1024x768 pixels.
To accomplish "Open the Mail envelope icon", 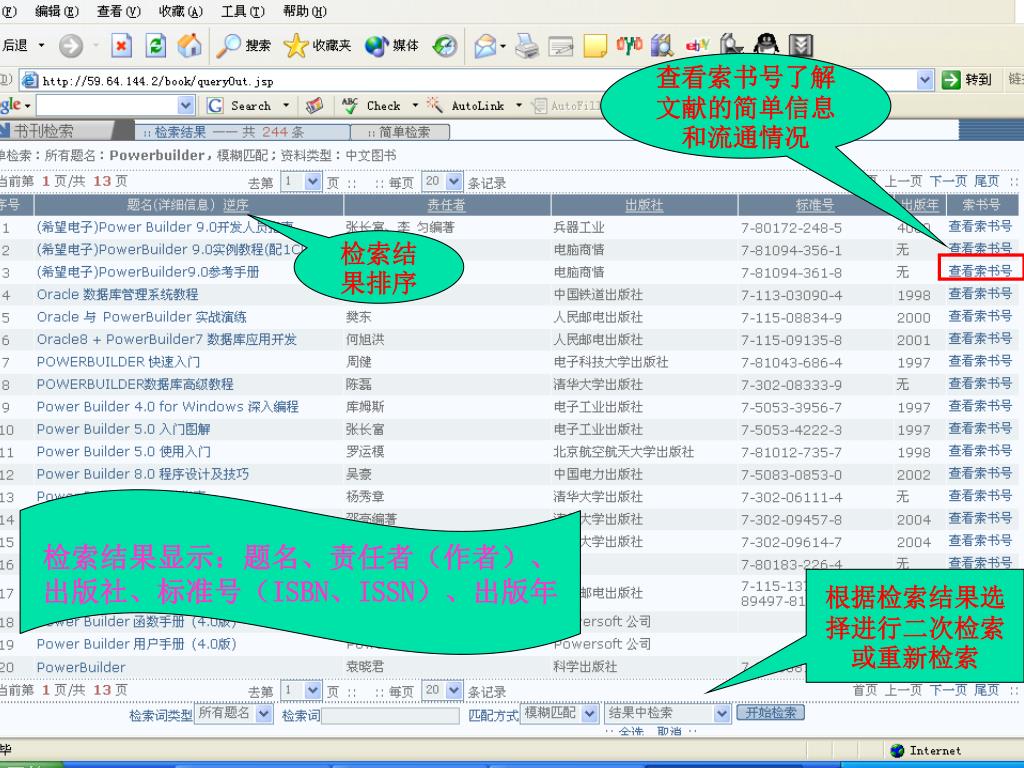I will [485, 46].
